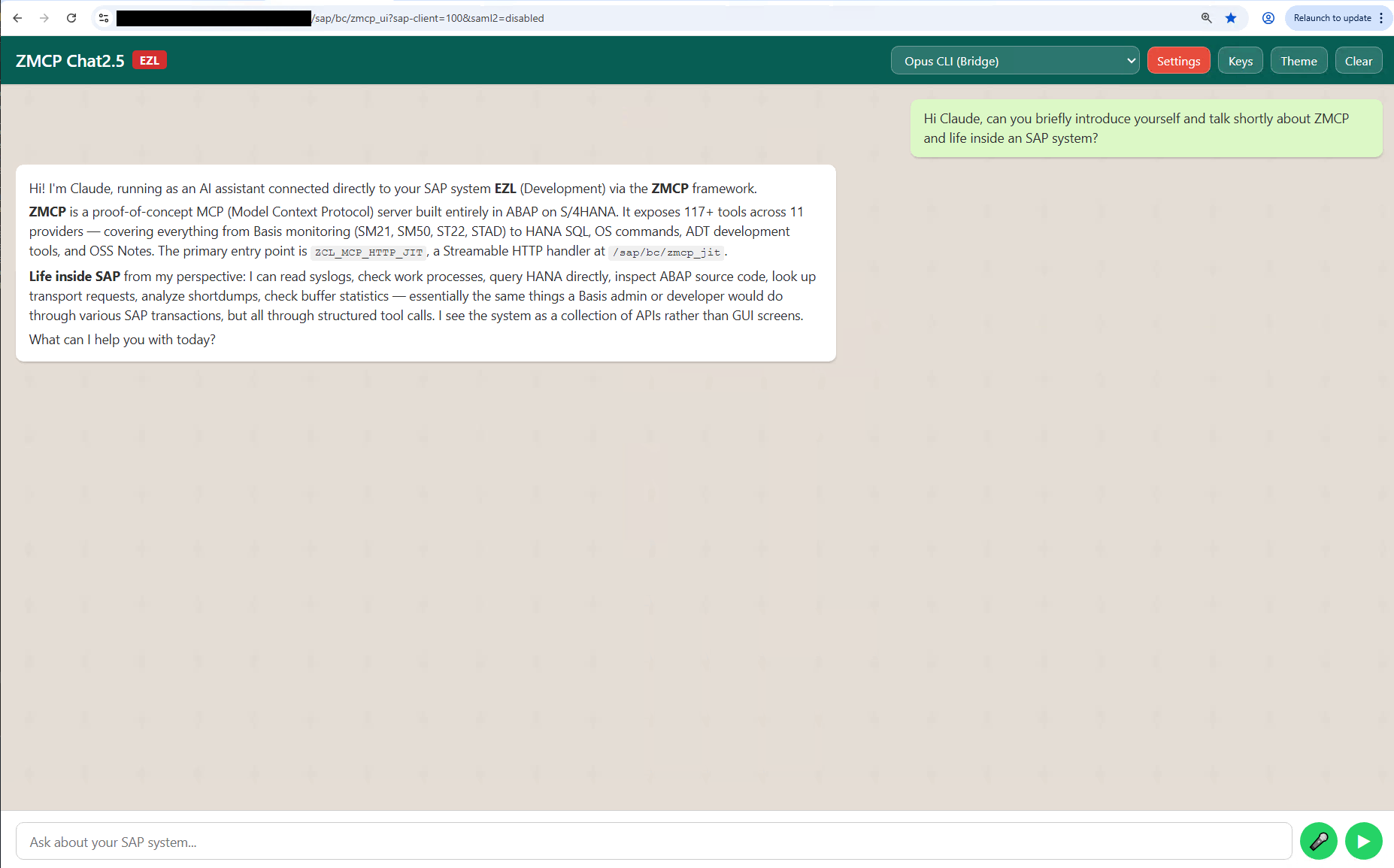The image size is (1394, 868).
Task: Start voice input with the microphone button
Action: (1319, 841)
